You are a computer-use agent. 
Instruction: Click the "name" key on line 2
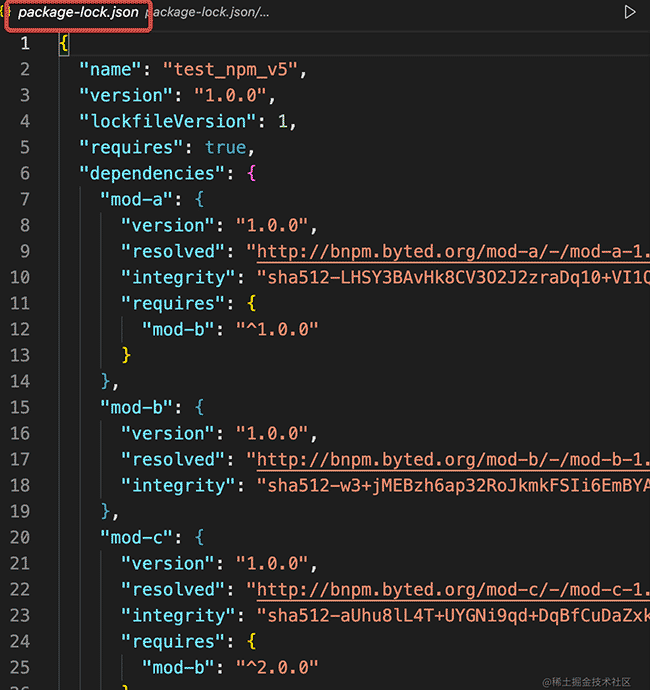coord(110,70)
